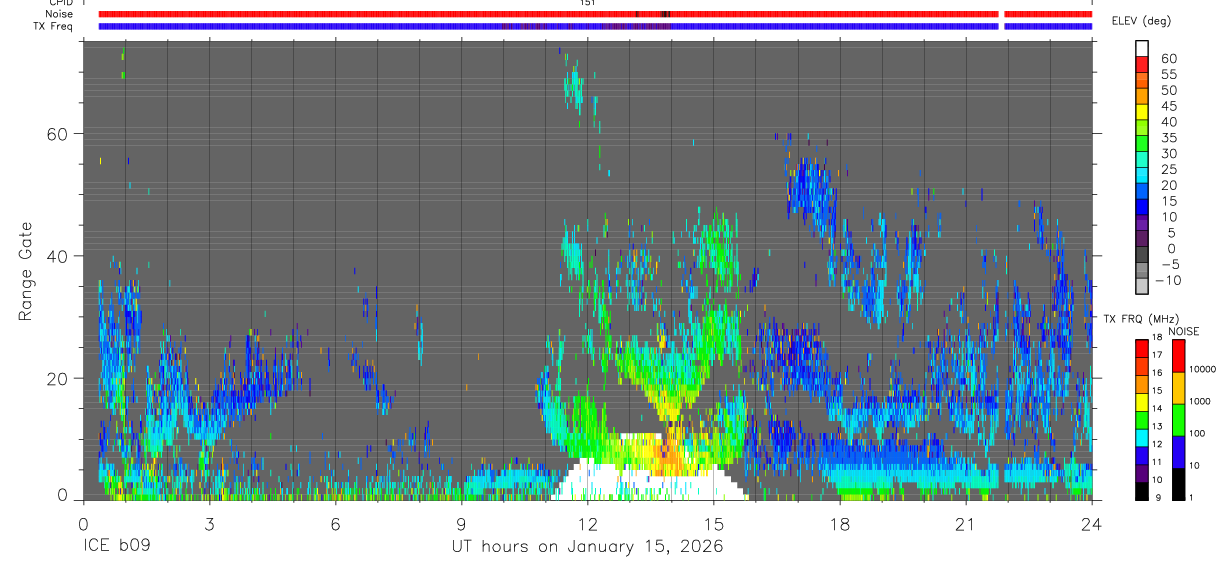Click the '151' CPID value at top
Viewport: 1228px width, 567px height.
point(588,3)
